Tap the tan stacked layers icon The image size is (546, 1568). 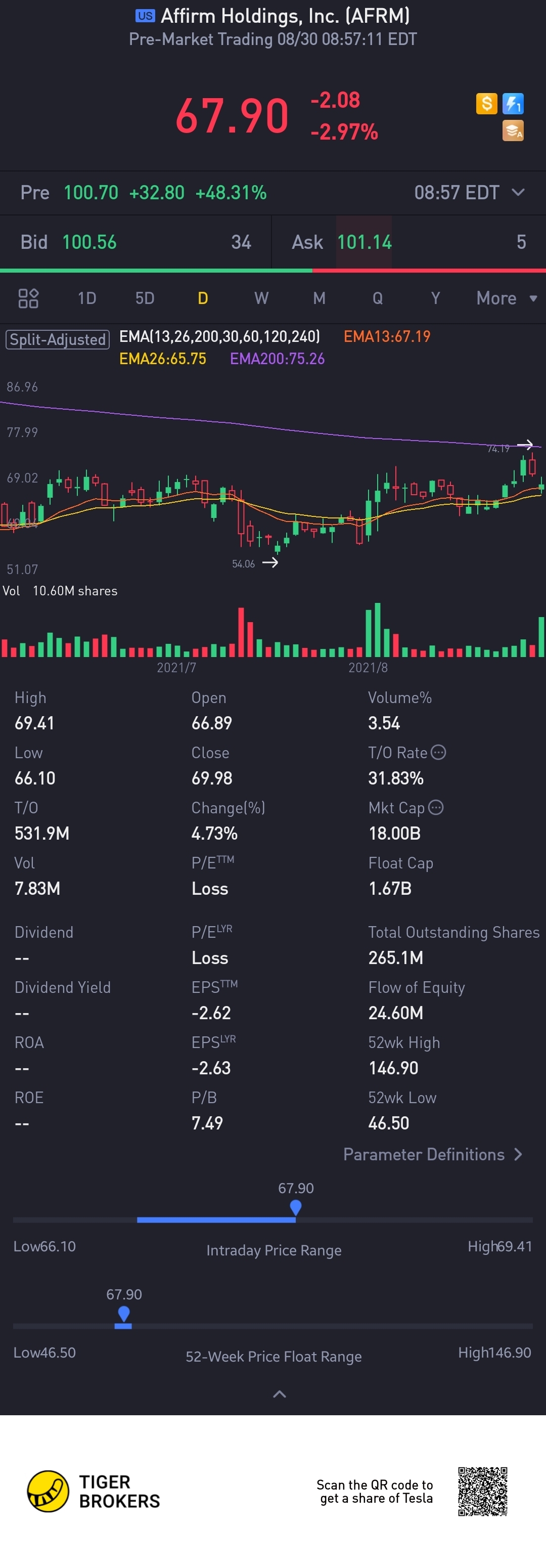pos(513,130)
